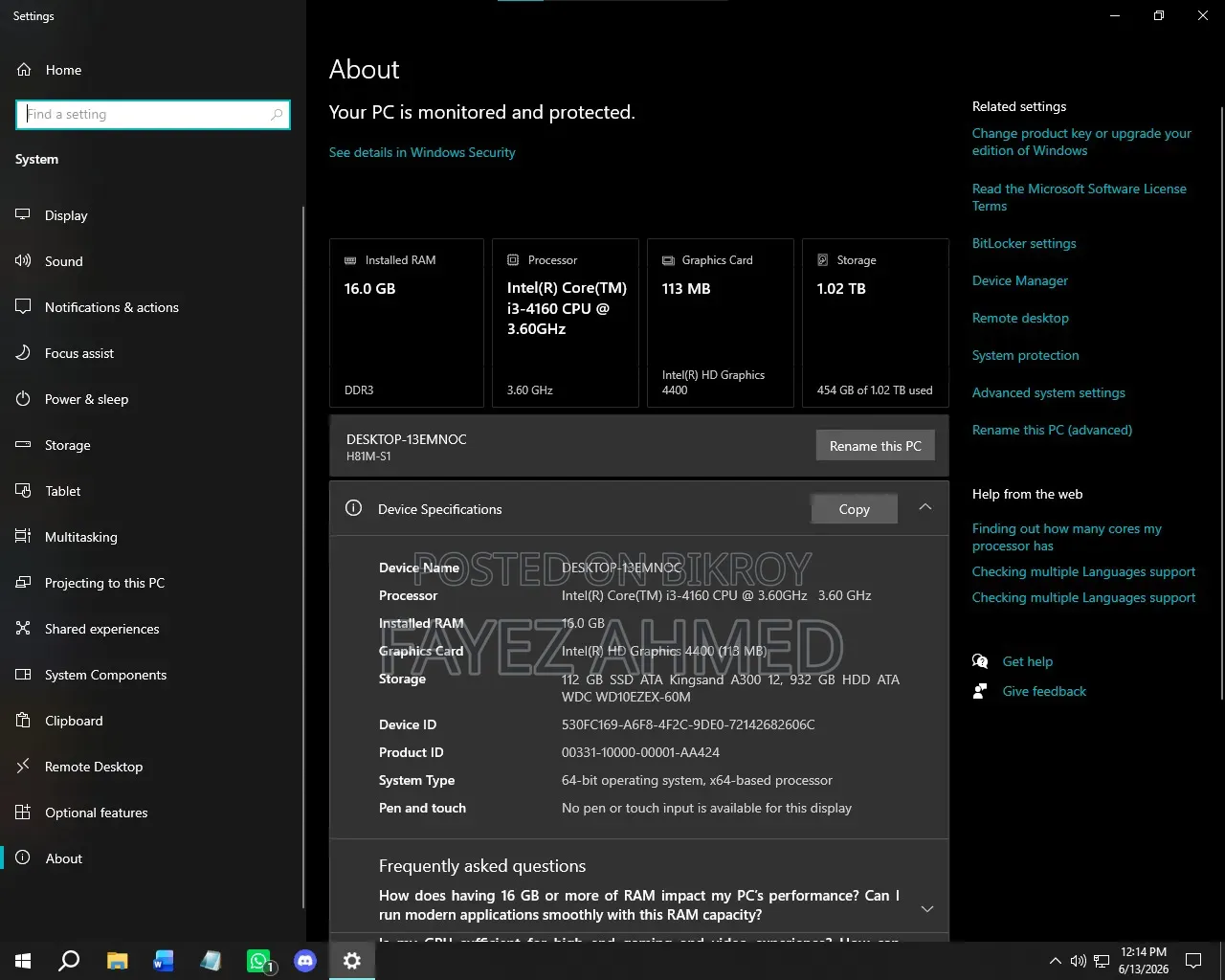Click the network tray icon

click(1102, 961)
